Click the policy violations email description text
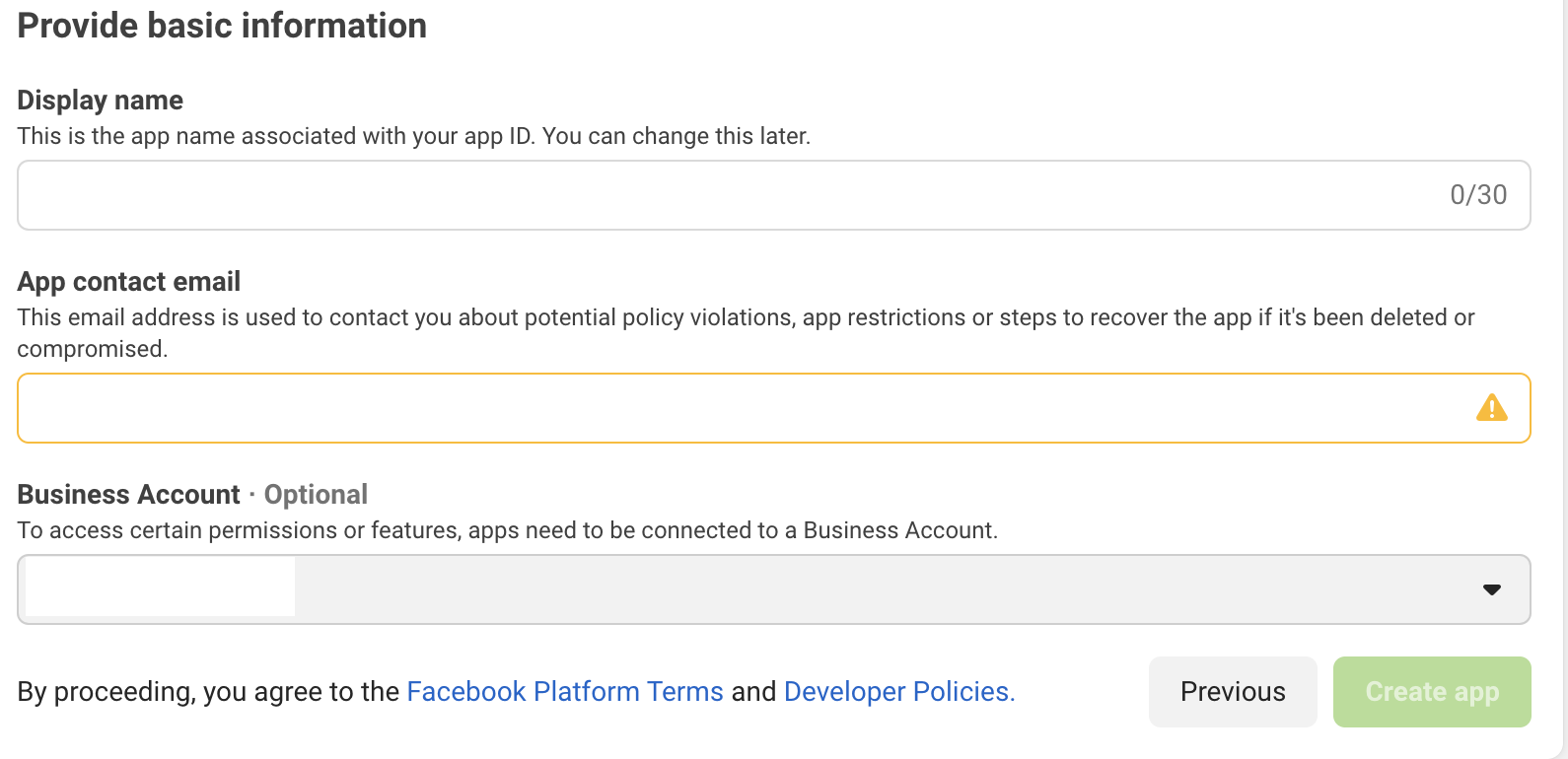Screen dimensions: 1568x759 coord(746,317)
